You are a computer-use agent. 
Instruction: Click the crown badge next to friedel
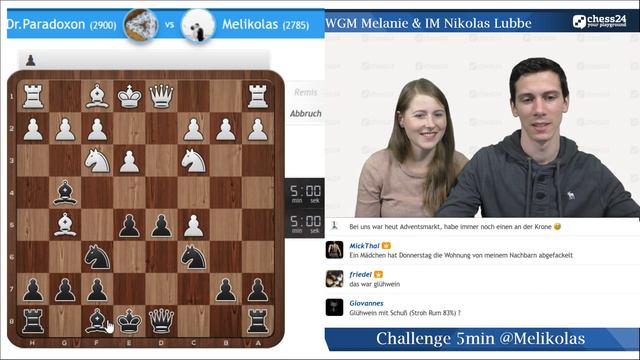(378, 274)
